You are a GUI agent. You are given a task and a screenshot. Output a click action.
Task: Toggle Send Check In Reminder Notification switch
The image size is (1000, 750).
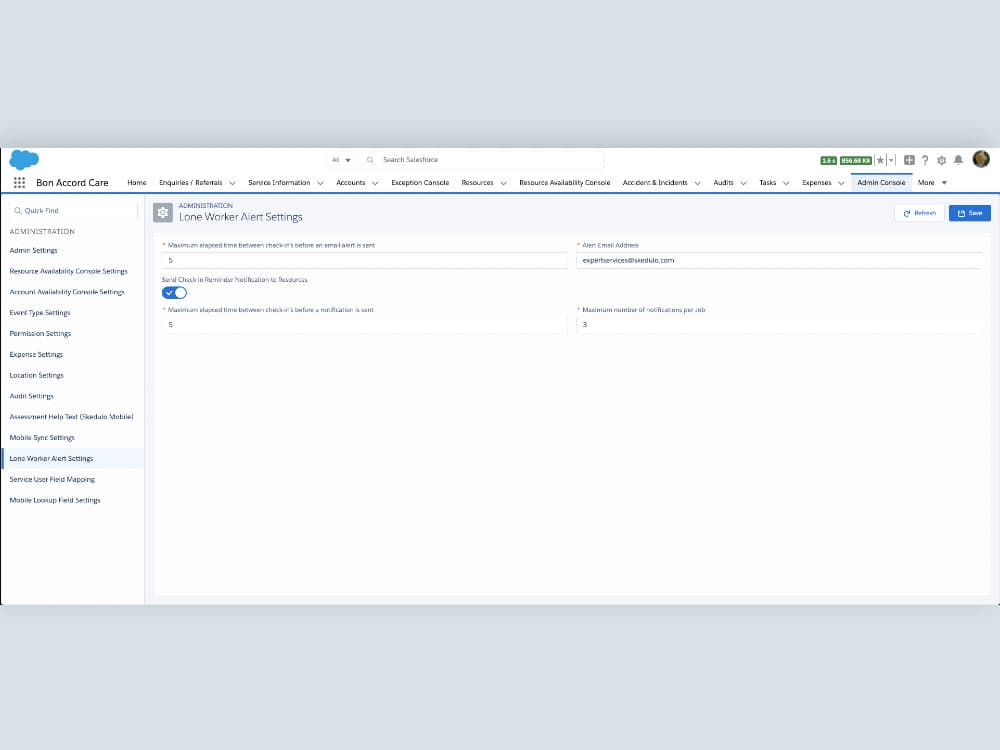pyautogui.click(x=174, y=293)
